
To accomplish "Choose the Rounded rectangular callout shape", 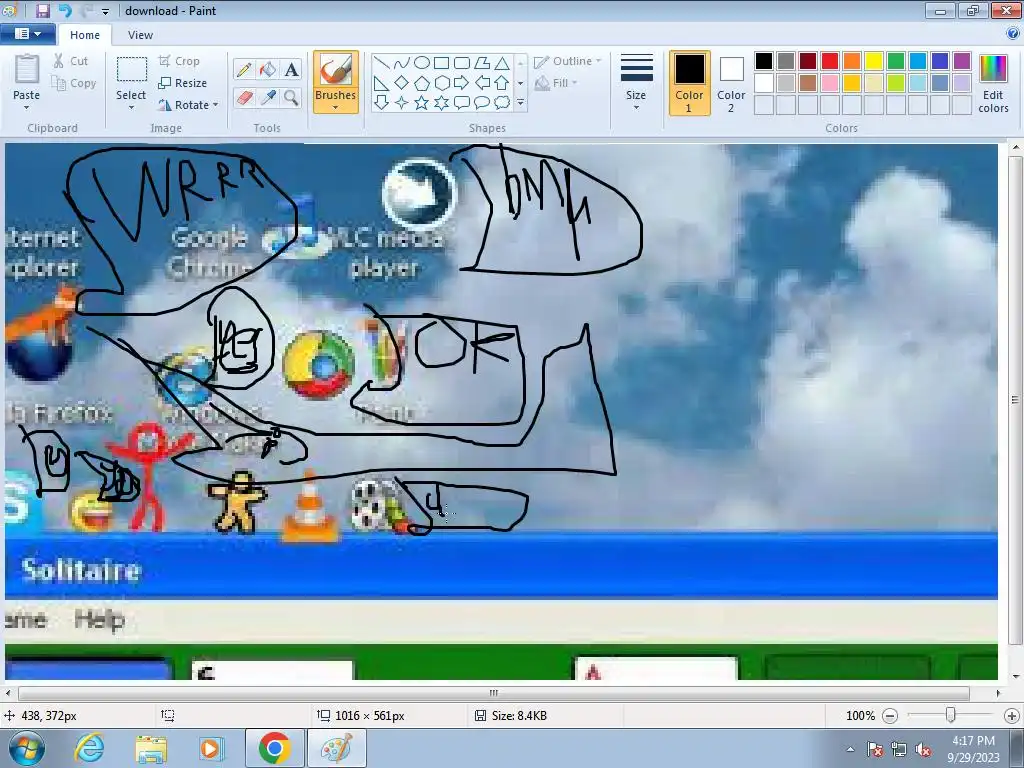I will [x=462, y=103].
